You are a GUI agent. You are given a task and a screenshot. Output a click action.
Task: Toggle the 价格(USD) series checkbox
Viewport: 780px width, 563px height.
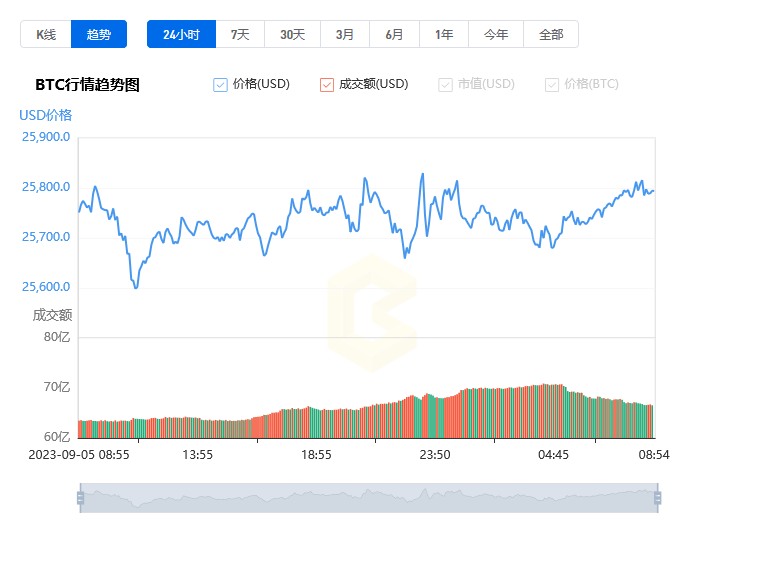[221, 85]
